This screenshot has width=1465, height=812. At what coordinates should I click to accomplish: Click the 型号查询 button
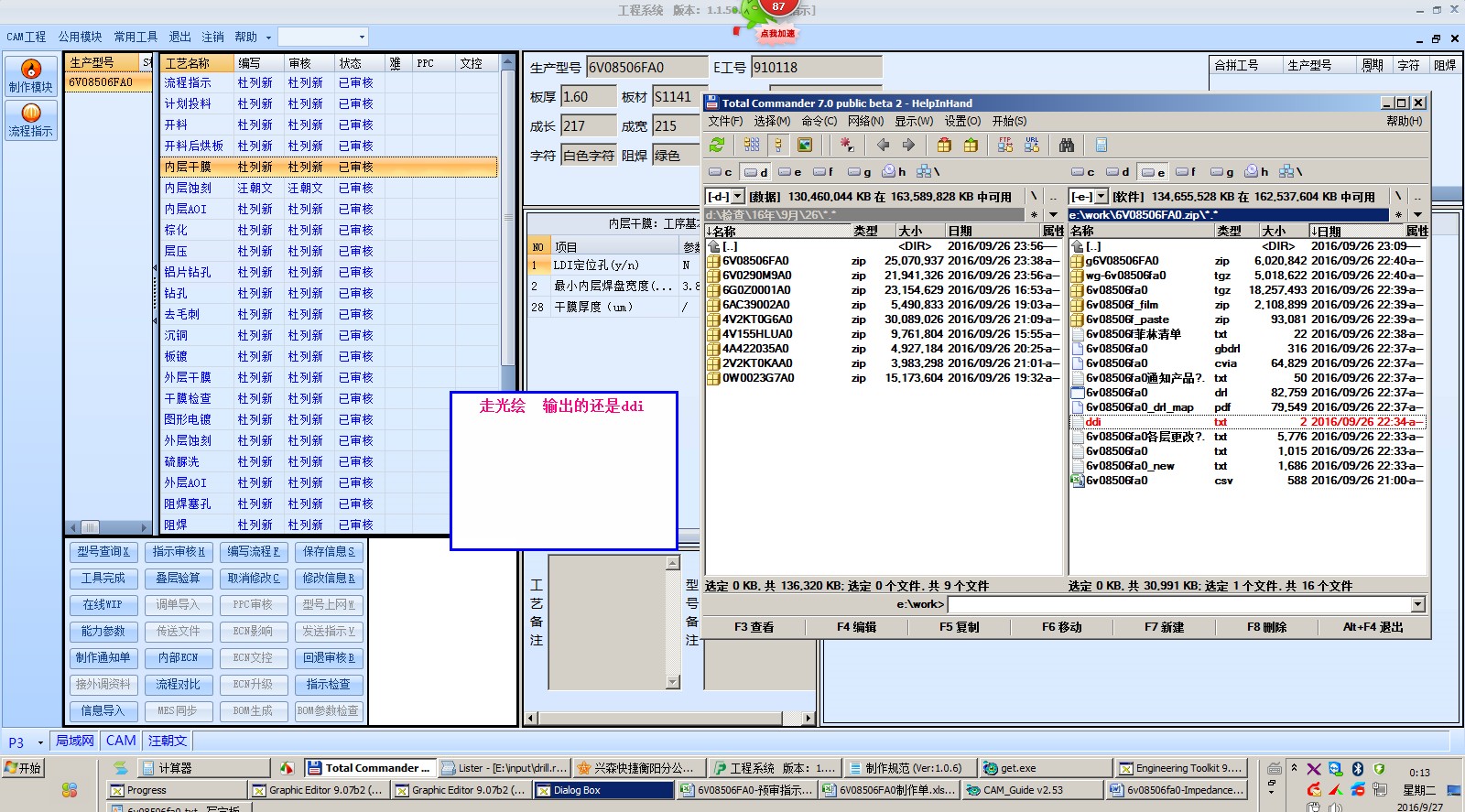[103, 551]
